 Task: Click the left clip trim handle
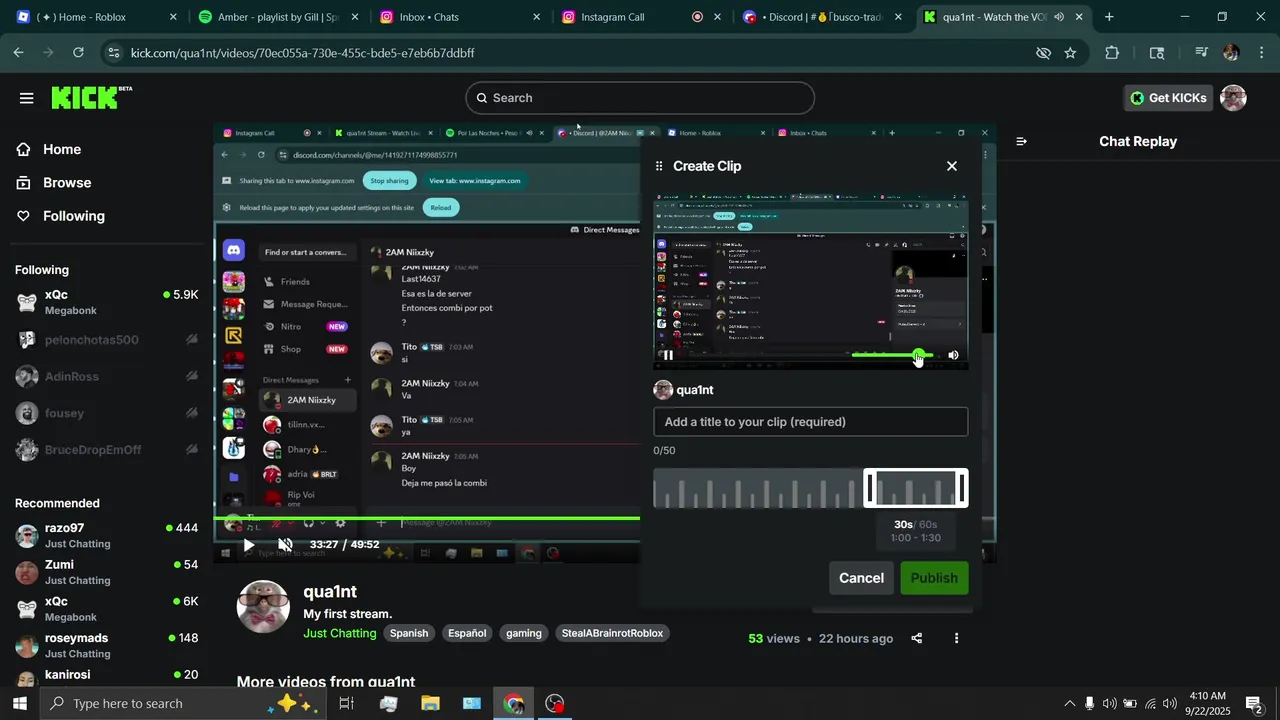(870, 489)
